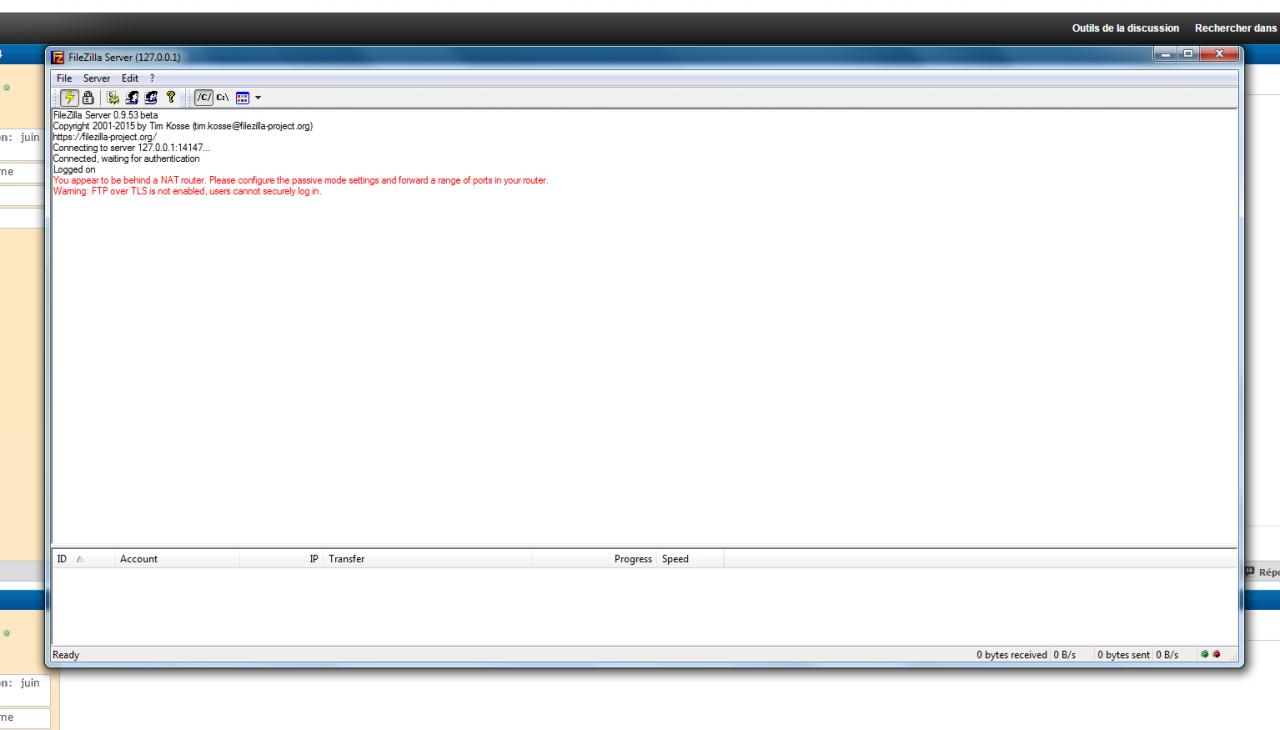The image size is (1280, 730).
Task: Click the Speed column header
Action: (690, 559)
